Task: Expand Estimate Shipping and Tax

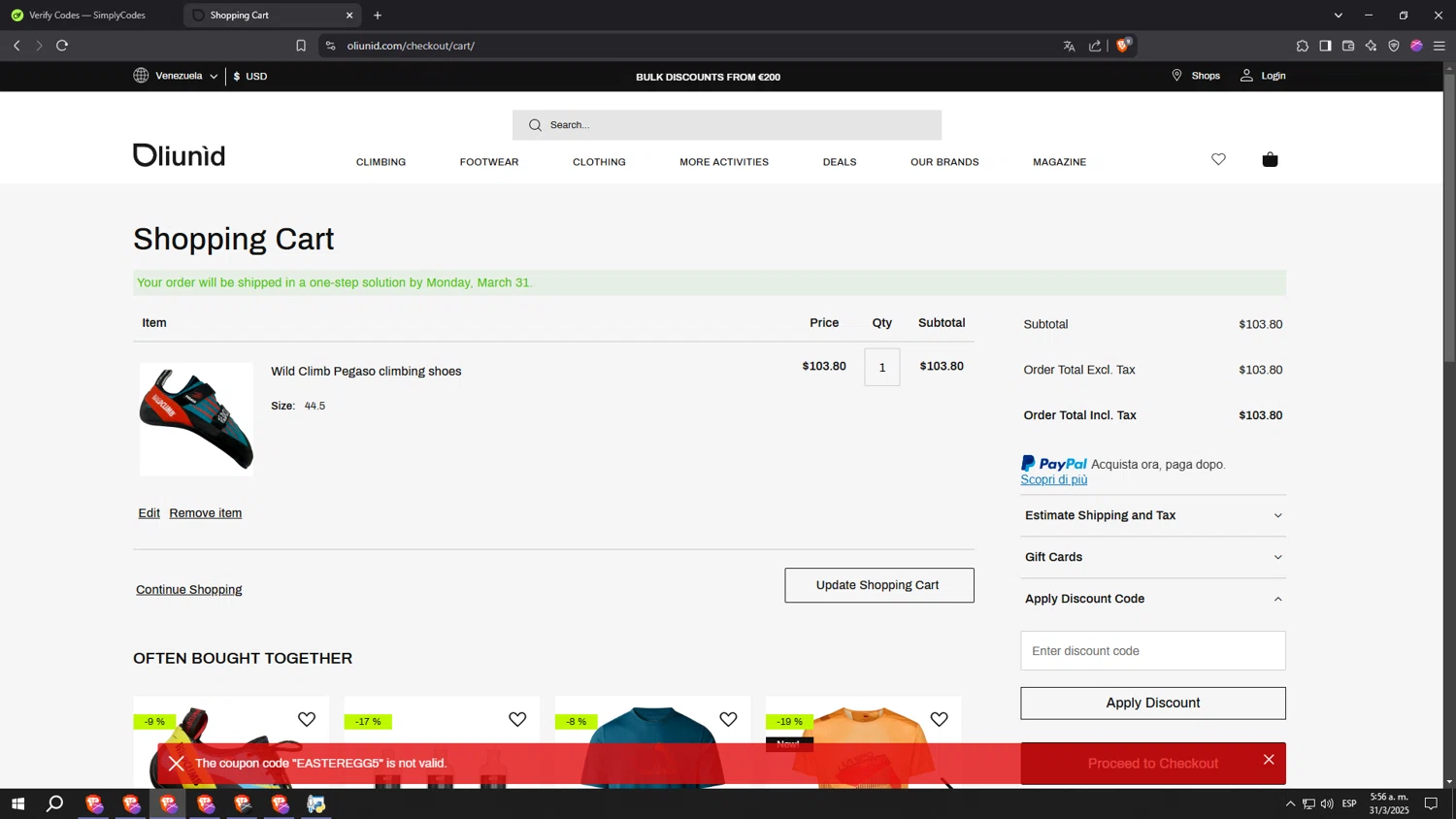Action: click(x=1153, y=515)
